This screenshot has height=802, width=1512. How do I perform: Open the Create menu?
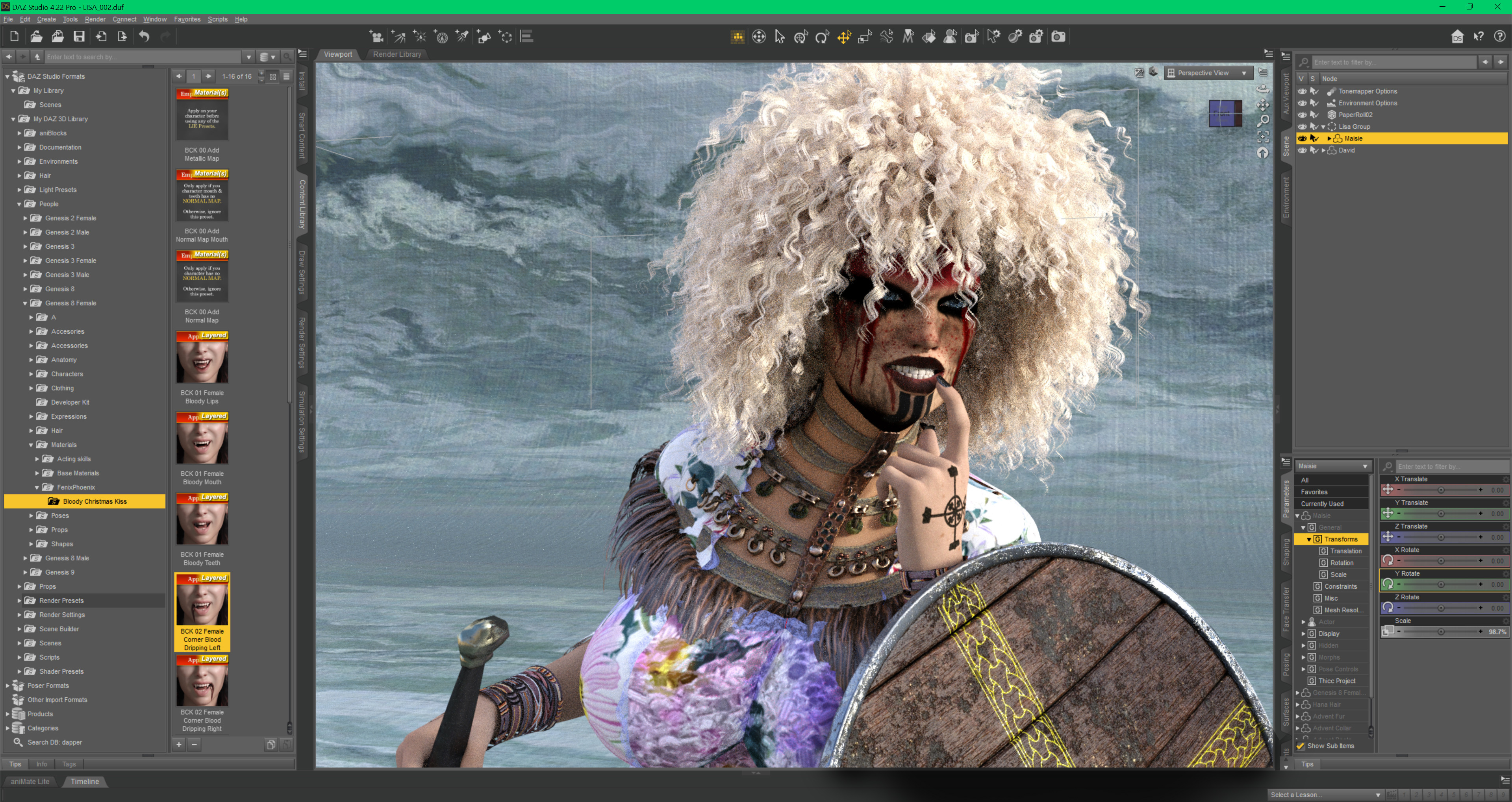pyautogui.click(x=46, y=19)
